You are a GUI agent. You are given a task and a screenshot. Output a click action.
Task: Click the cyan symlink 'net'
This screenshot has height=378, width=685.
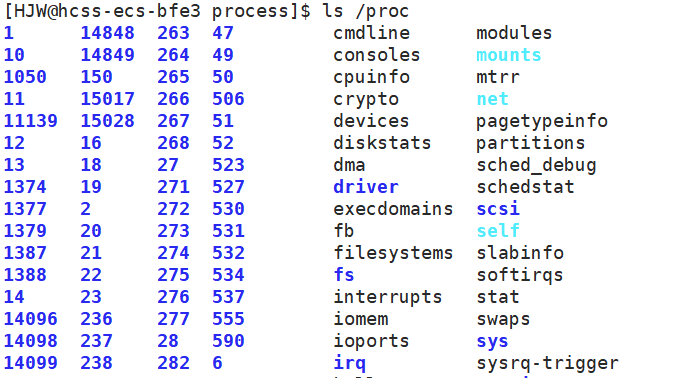492,99
